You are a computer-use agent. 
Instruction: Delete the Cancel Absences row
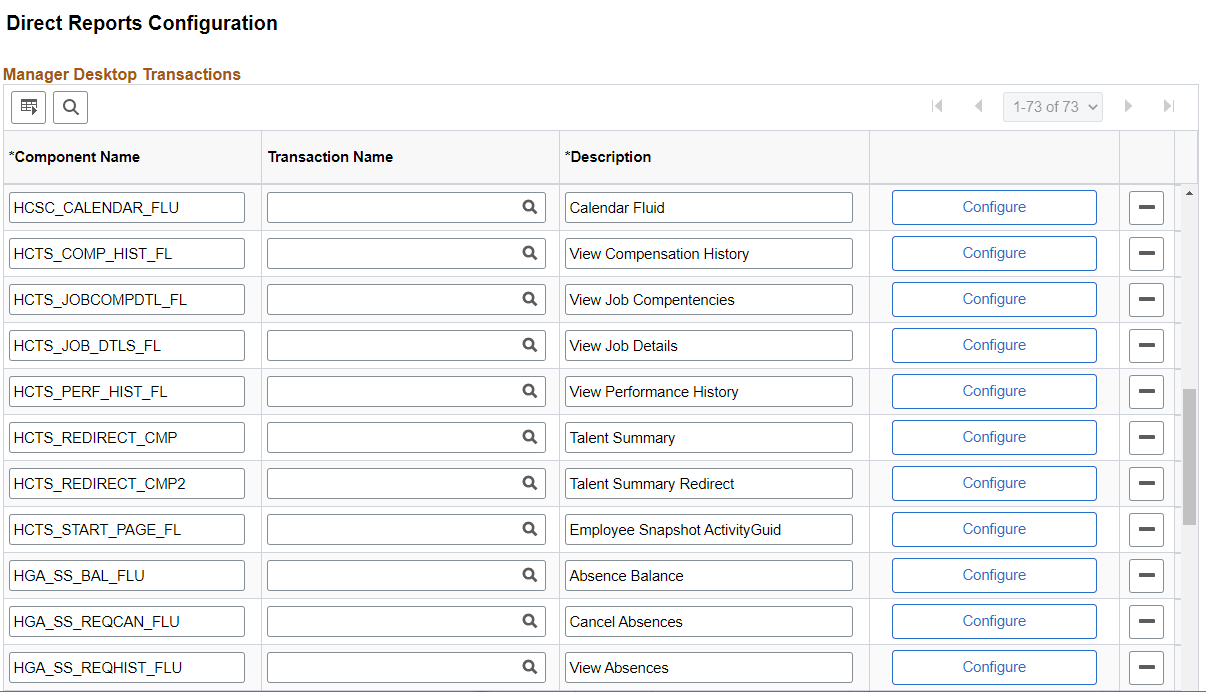tap(1146, 621)
